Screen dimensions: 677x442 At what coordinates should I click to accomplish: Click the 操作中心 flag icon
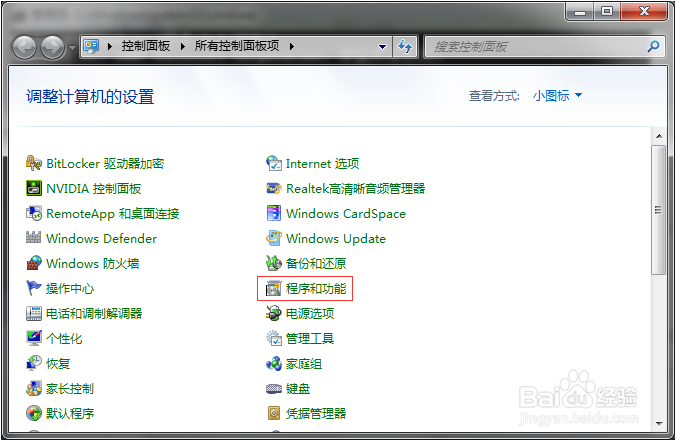click(34, 288)
